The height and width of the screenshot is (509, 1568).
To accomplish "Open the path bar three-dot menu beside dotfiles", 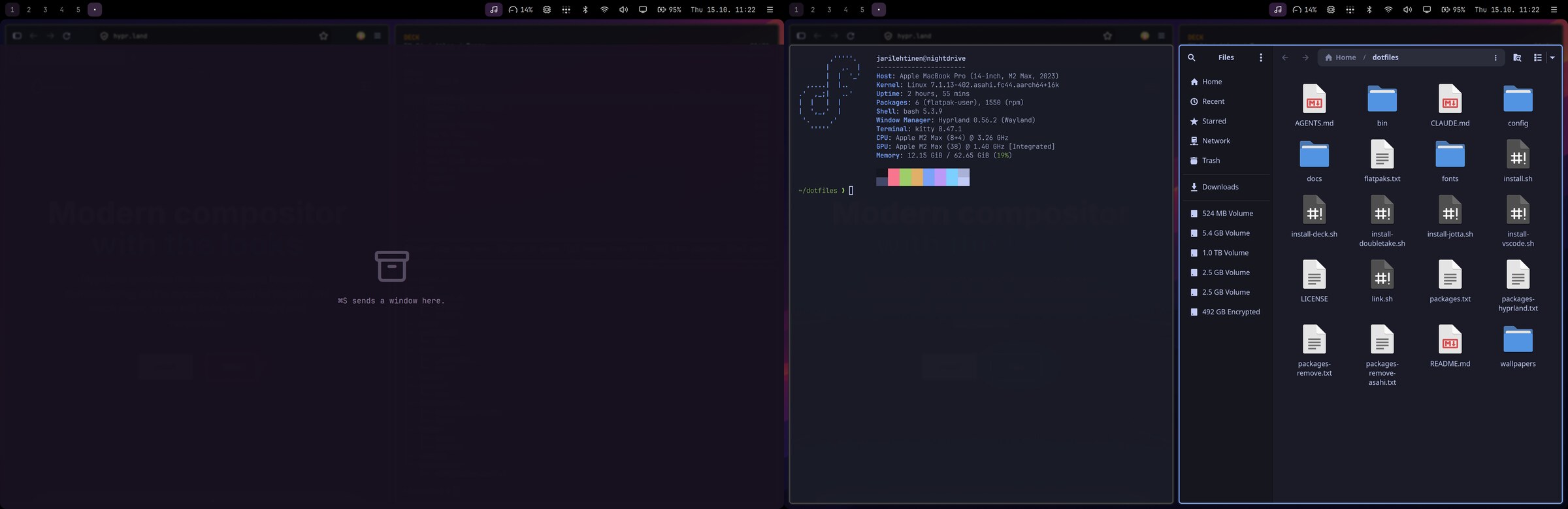I will (x=1495, y=57).
